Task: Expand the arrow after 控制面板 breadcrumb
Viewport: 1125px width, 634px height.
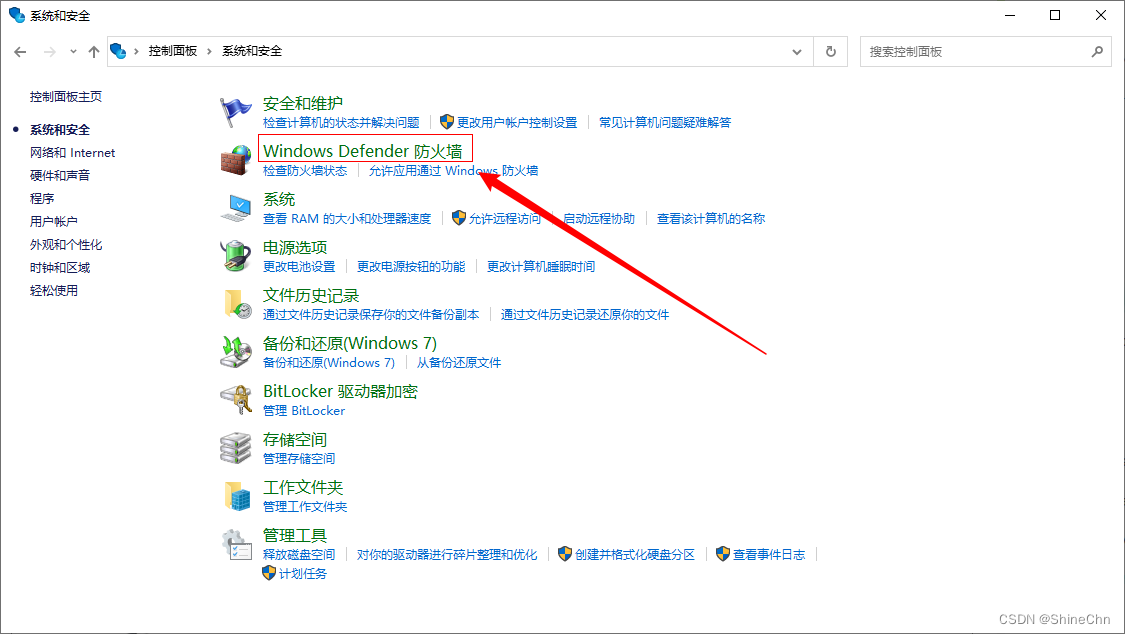Action: pyautogui.click(x=210, y=52)
